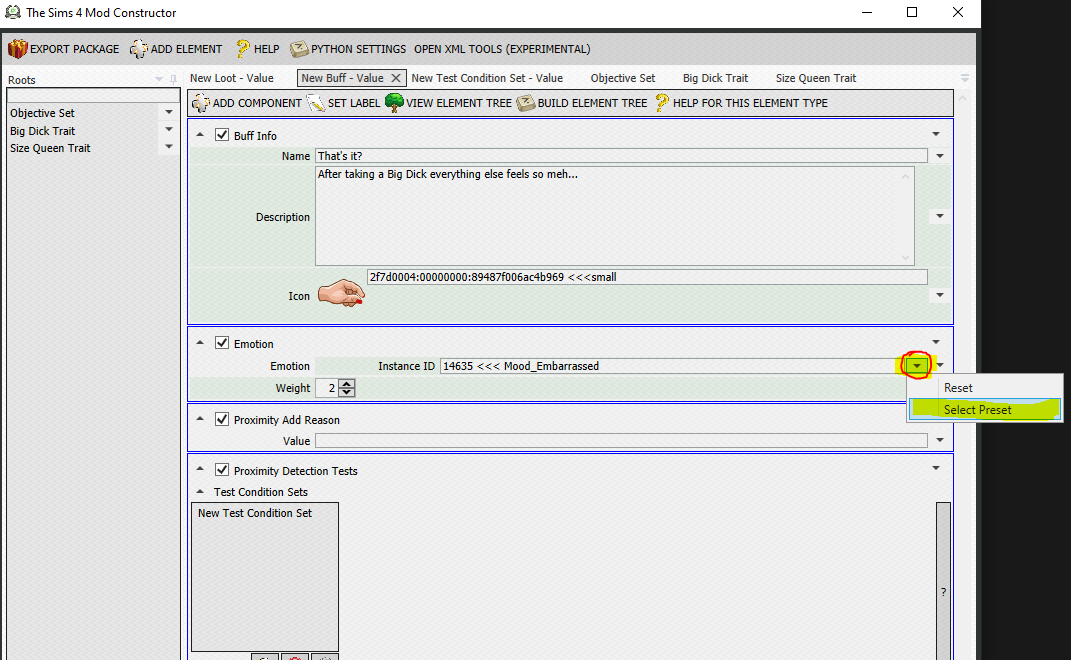Viewport: 1071px width, 660px height.
Task: Click the pin icon in Roots panel
Action: coord(173,79)
